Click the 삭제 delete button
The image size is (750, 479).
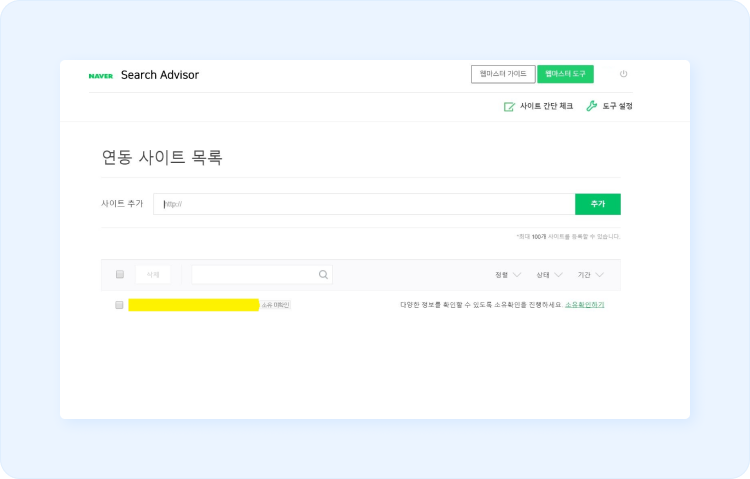(153, 274)
